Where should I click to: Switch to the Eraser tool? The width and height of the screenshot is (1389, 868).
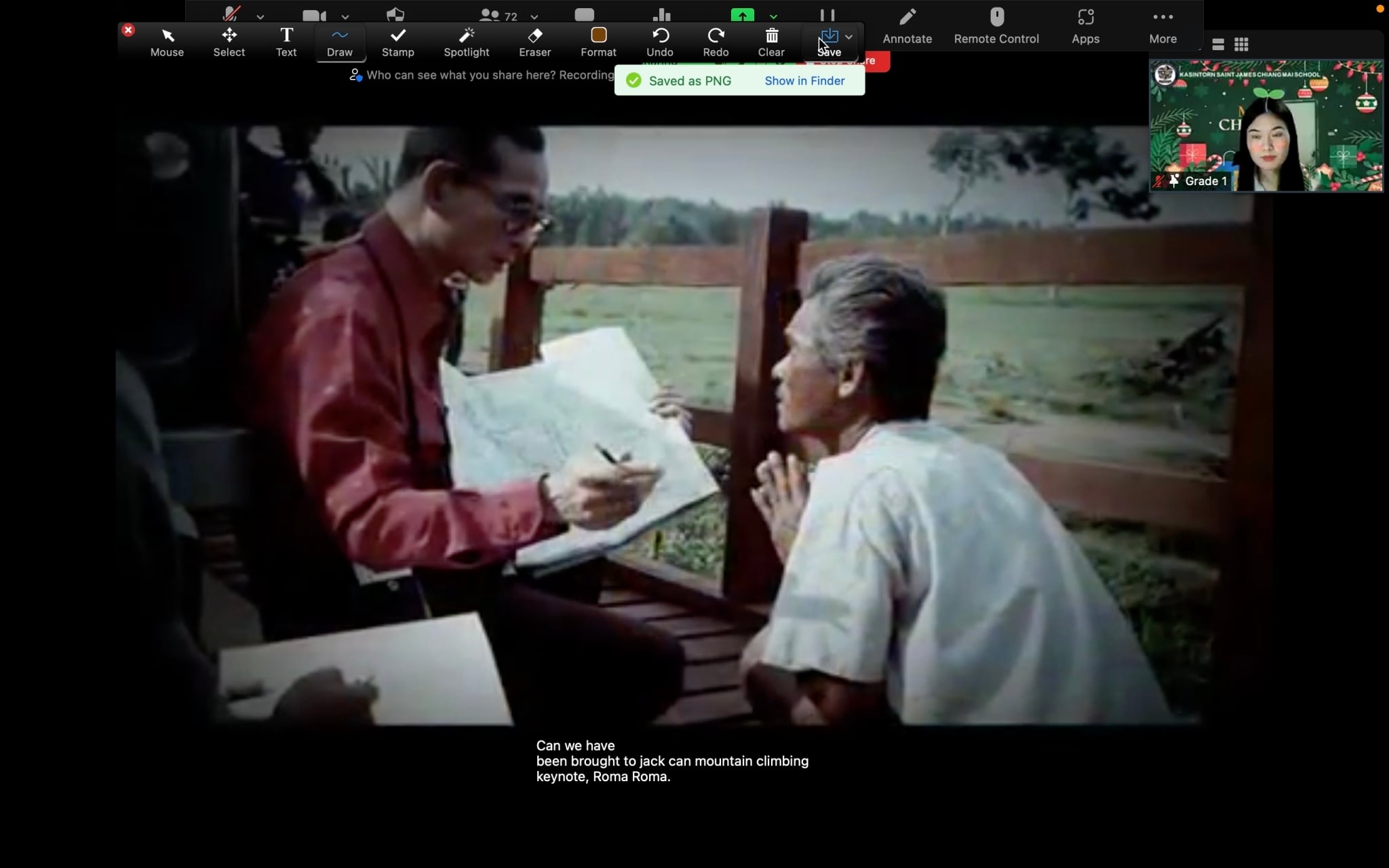pos(534,42)
